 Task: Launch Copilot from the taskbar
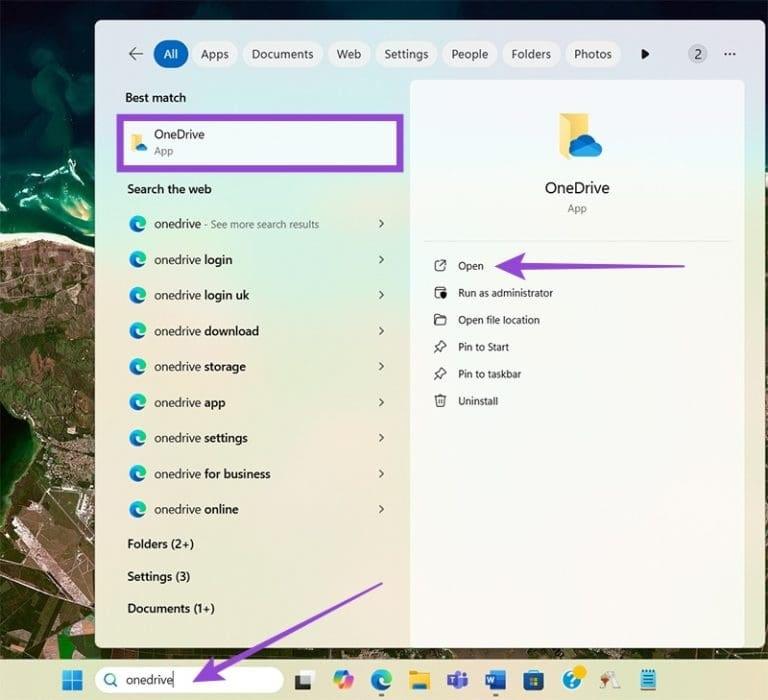coord(343,680)
